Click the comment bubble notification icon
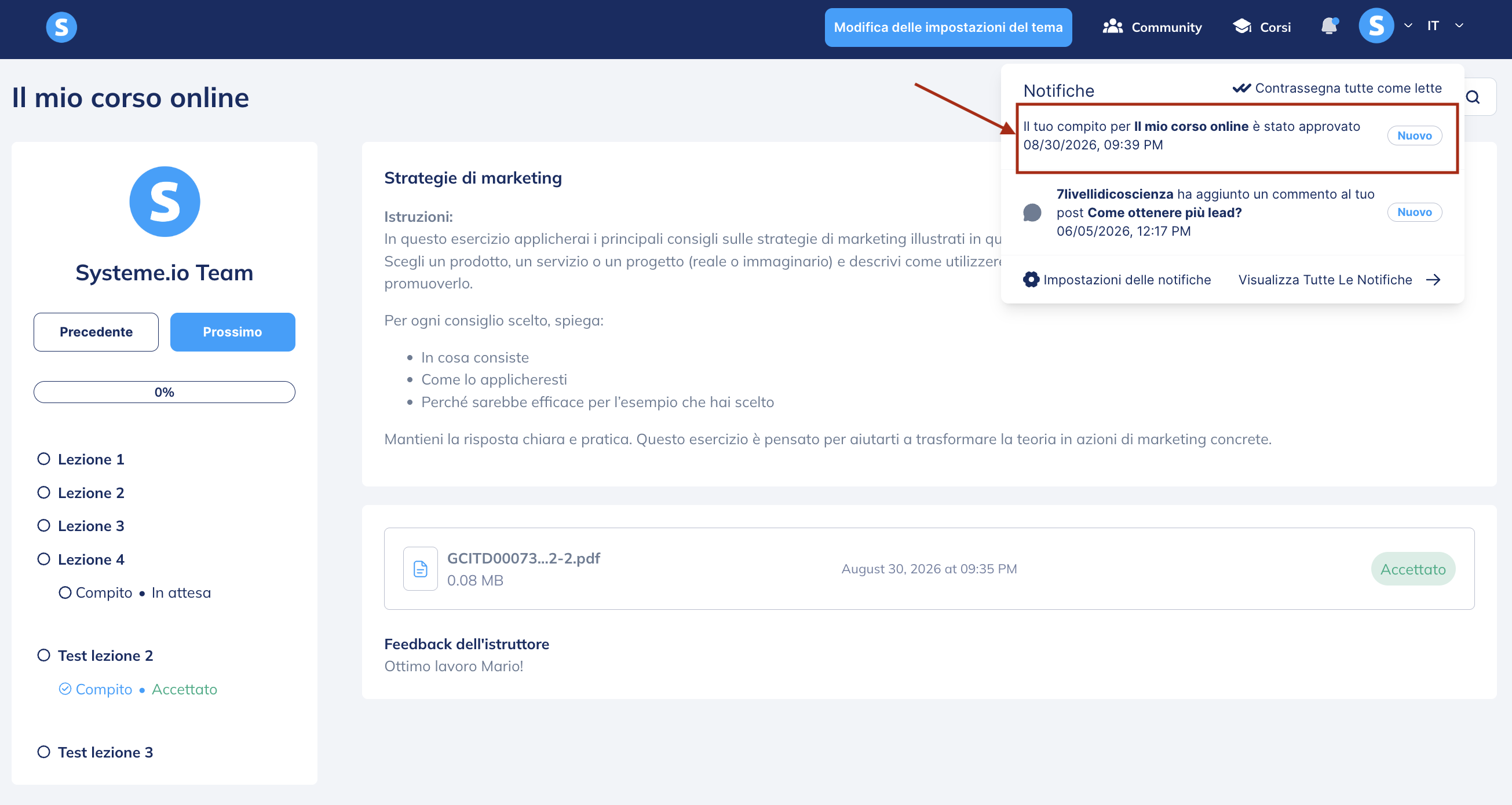This screenshot has height=805, width=1512. (1032, 213)
